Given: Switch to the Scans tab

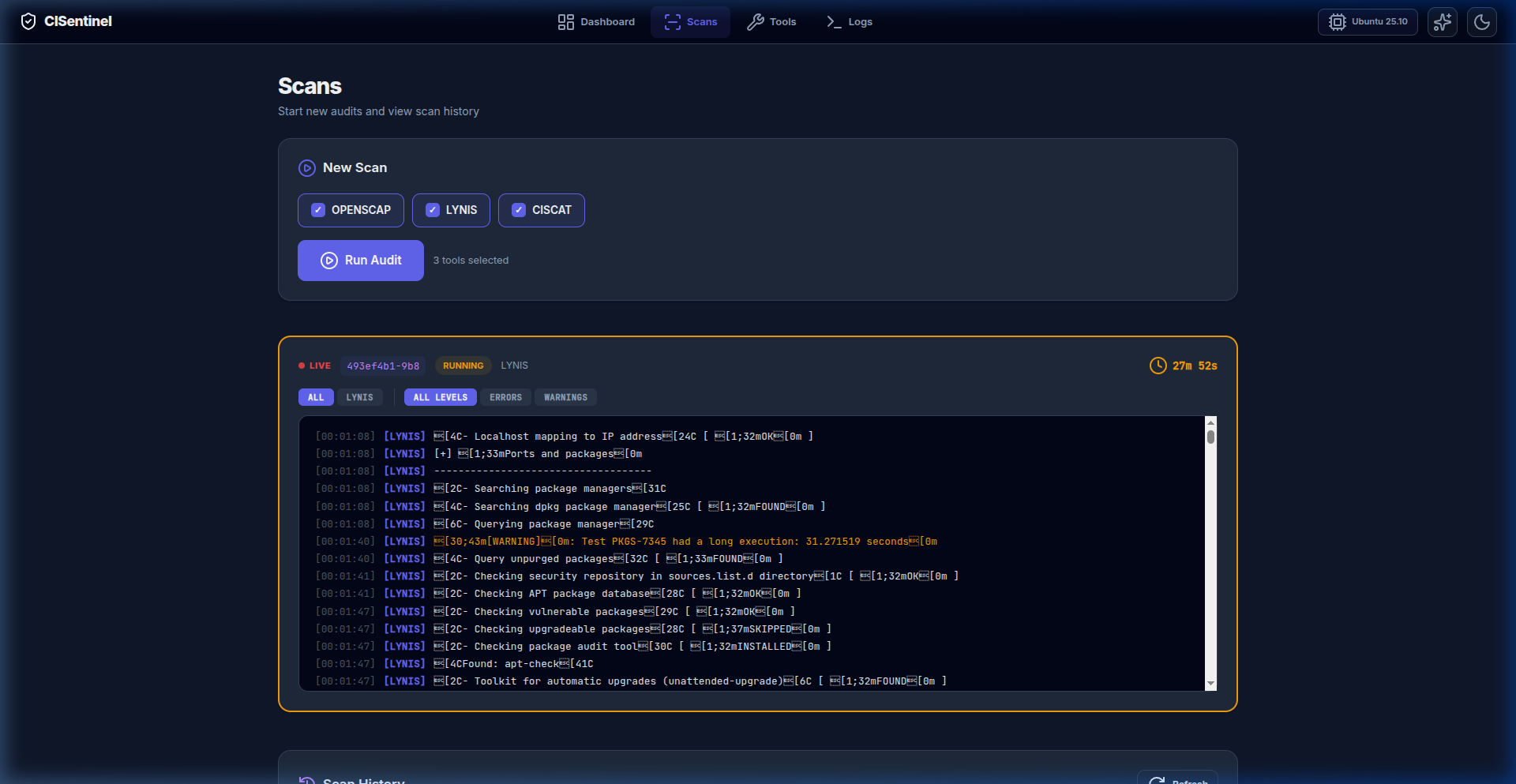Looking at the screenshot, I should (x=691, y=22).
